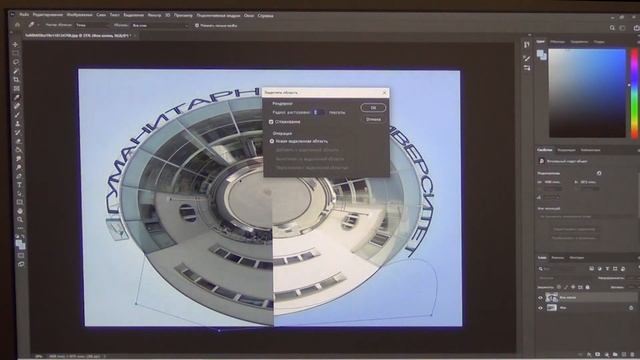The width and height of the screenshot is (640, 360).
Task: Select the Rectangular Marquee tool
Action: point(16,53)
